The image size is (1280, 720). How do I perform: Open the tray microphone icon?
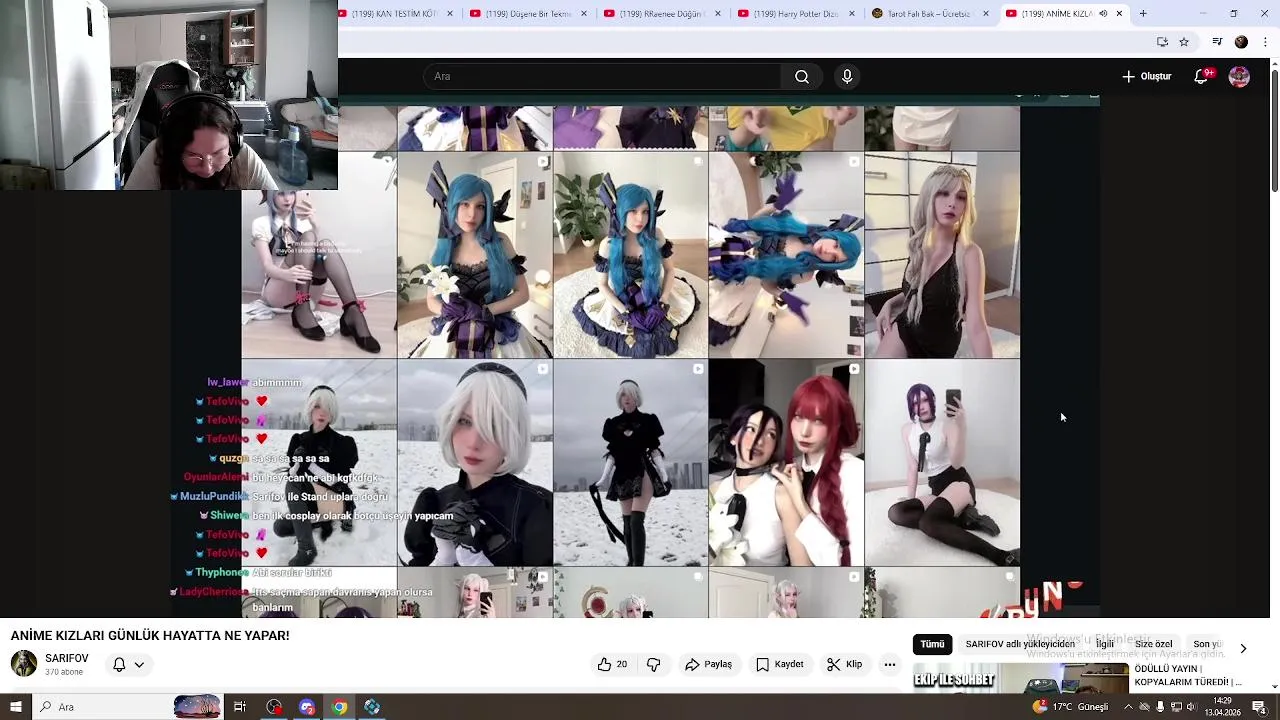(1160, 707)
